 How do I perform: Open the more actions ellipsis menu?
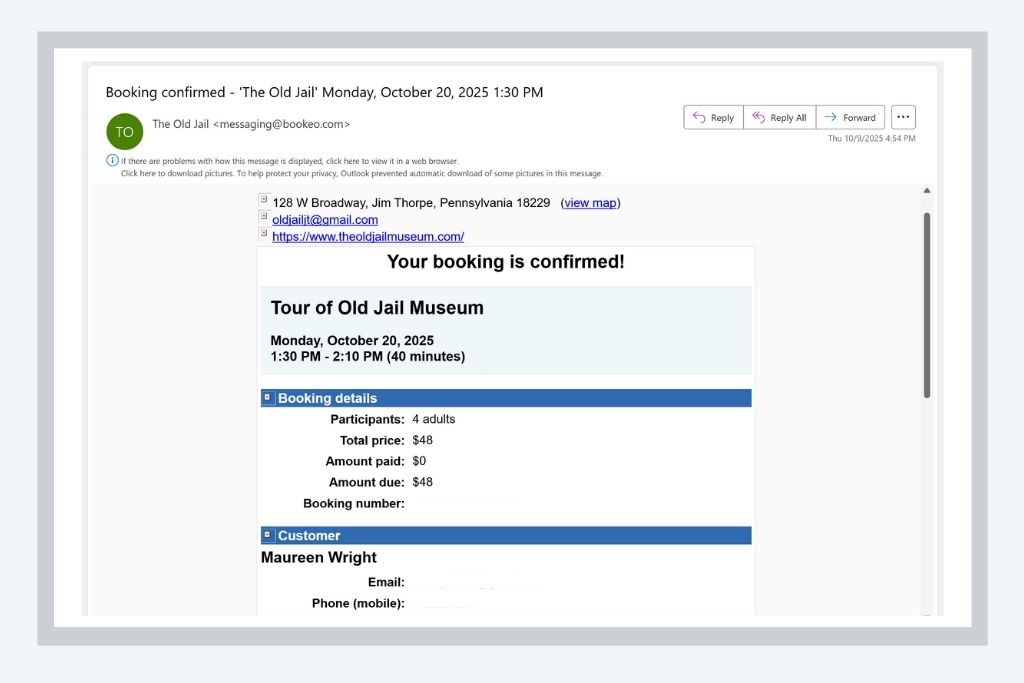(903, 118)
